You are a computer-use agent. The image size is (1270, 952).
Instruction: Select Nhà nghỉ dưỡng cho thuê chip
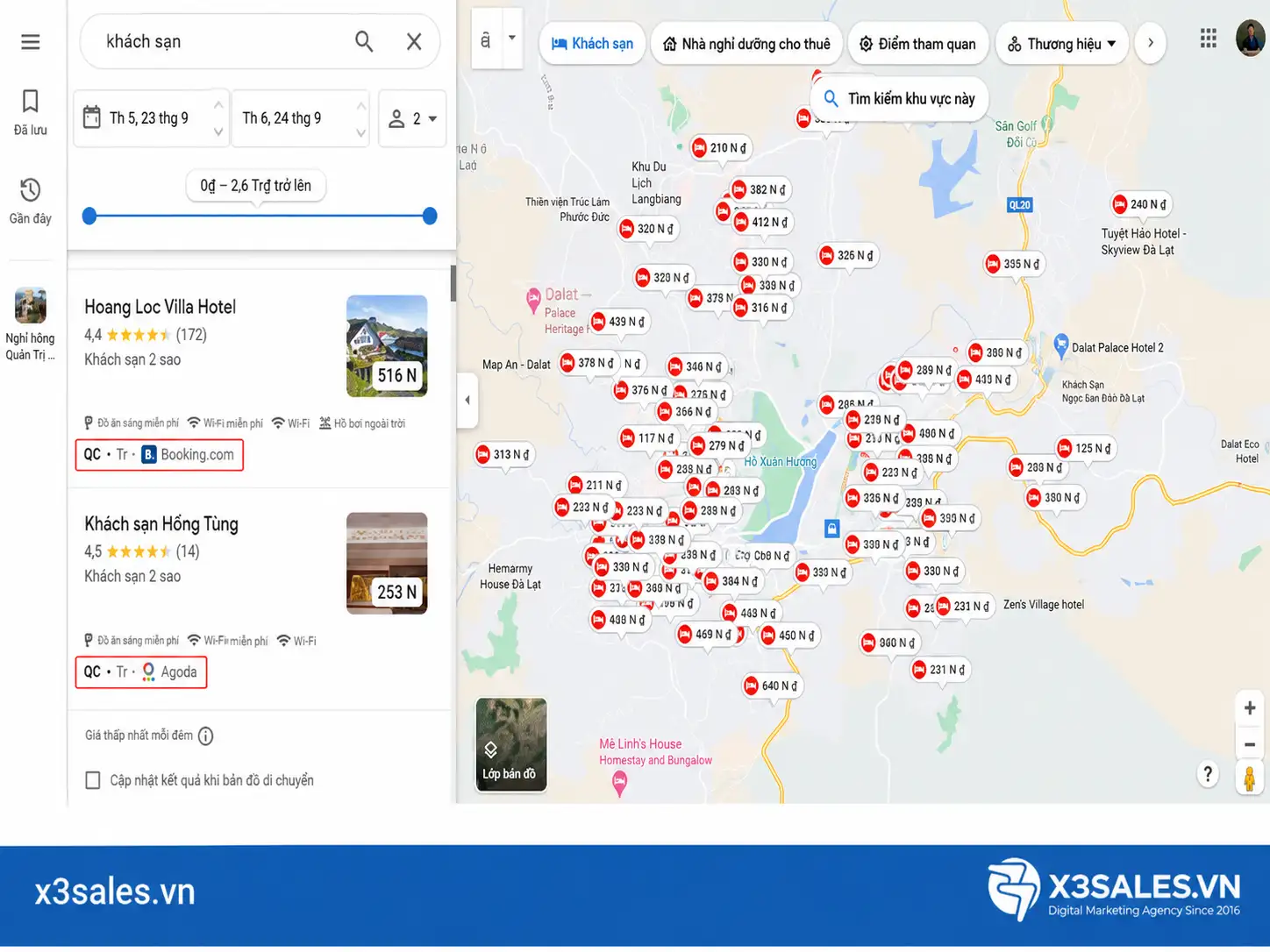pos(746,44)
